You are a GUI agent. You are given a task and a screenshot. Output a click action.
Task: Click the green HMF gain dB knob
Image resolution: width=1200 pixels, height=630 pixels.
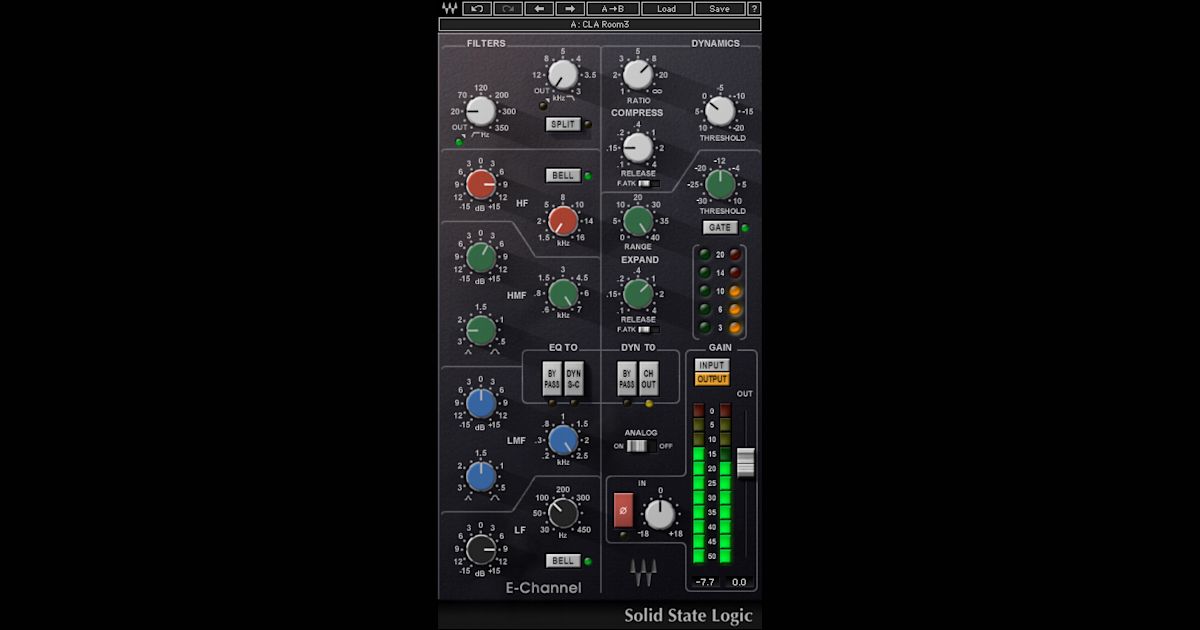(x=481, y=258)
